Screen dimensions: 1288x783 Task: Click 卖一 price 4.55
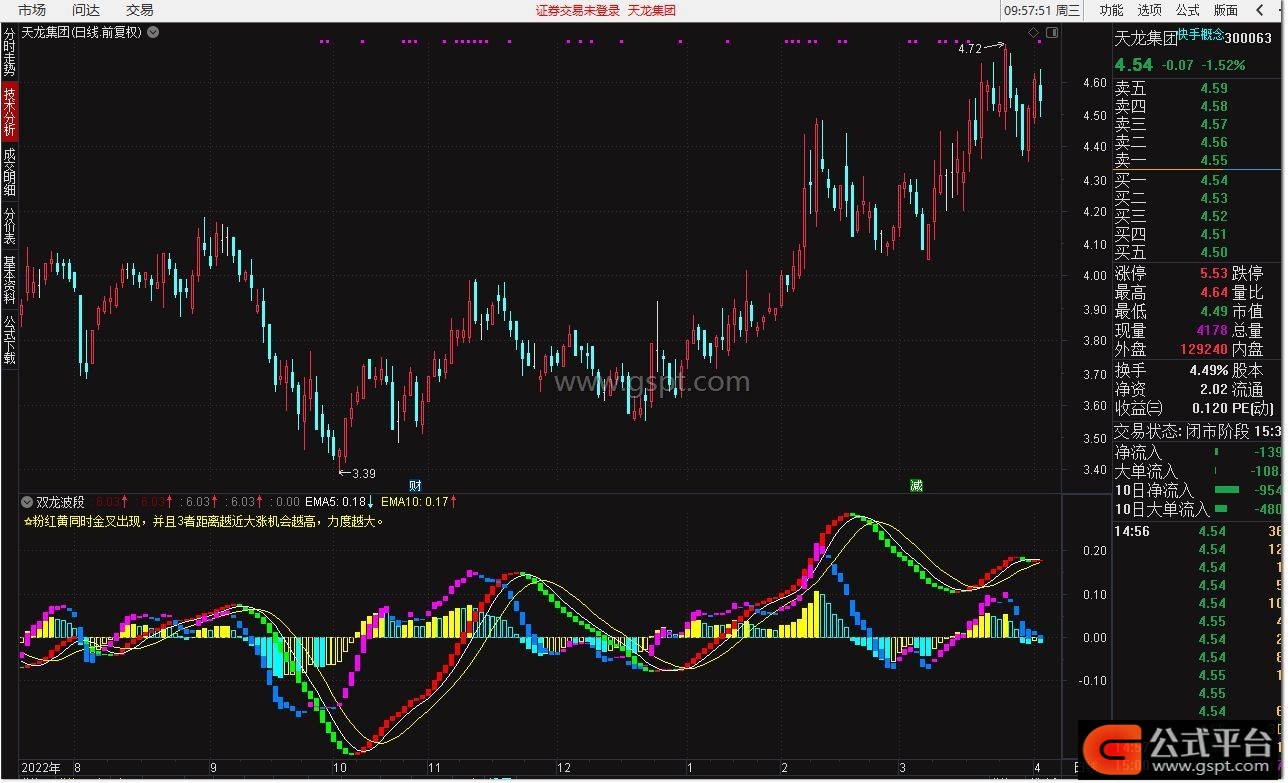click(x=1214, y=160)
